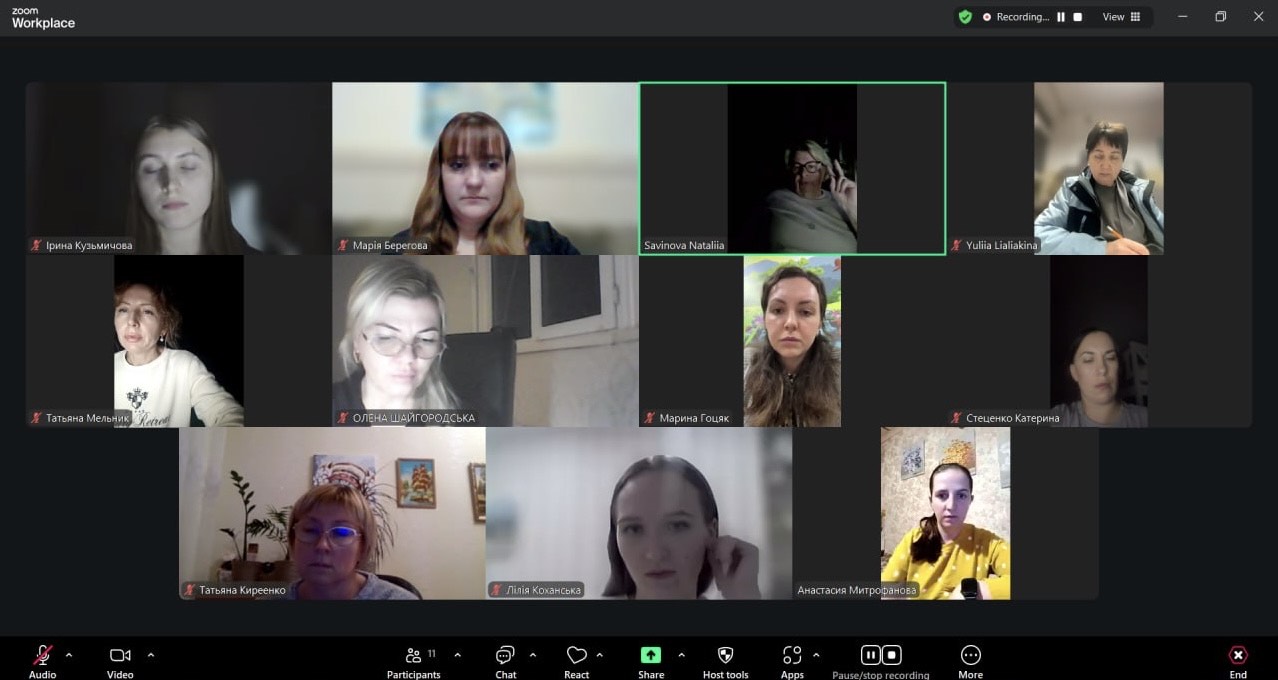Open Host tools shield icon
This screenshot has width=1278, height=680.
pos(725,656)
